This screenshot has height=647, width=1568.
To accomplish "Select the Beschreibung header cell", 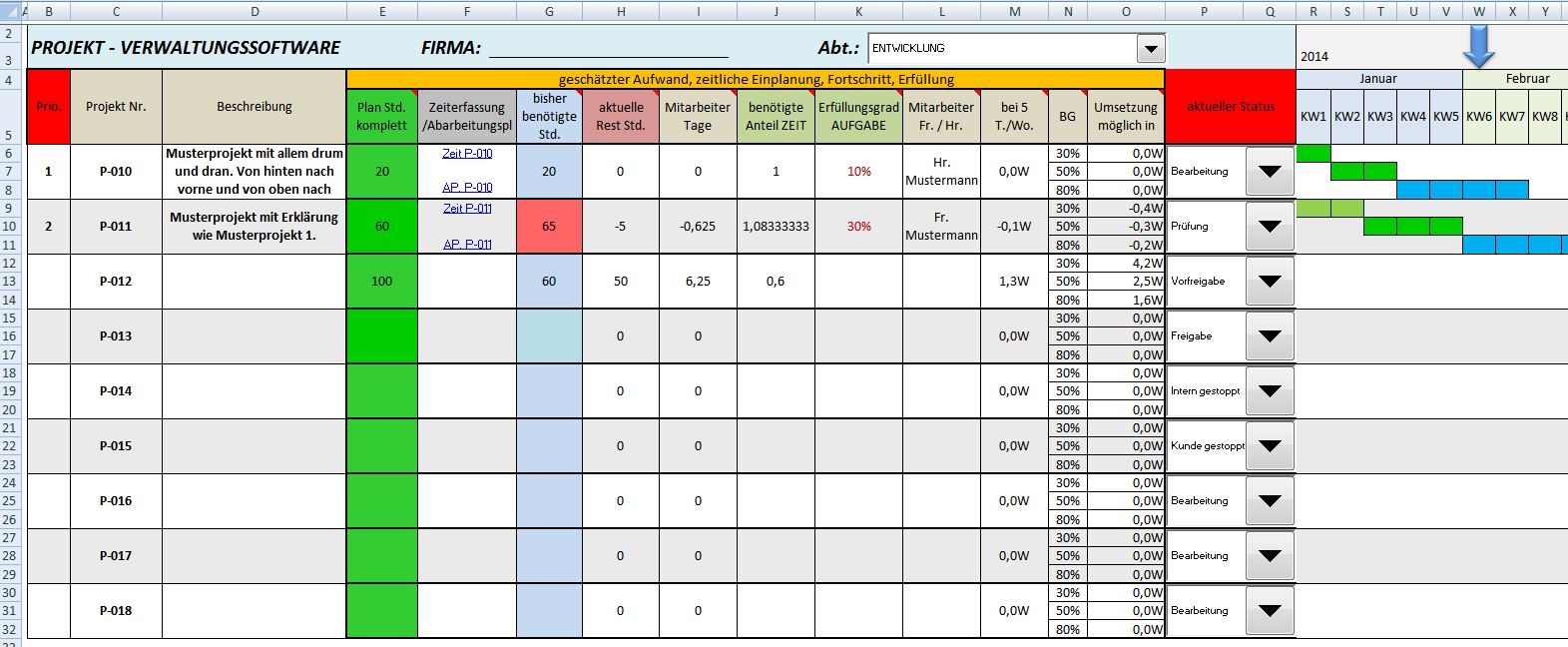I will click(x=255, y=107).
